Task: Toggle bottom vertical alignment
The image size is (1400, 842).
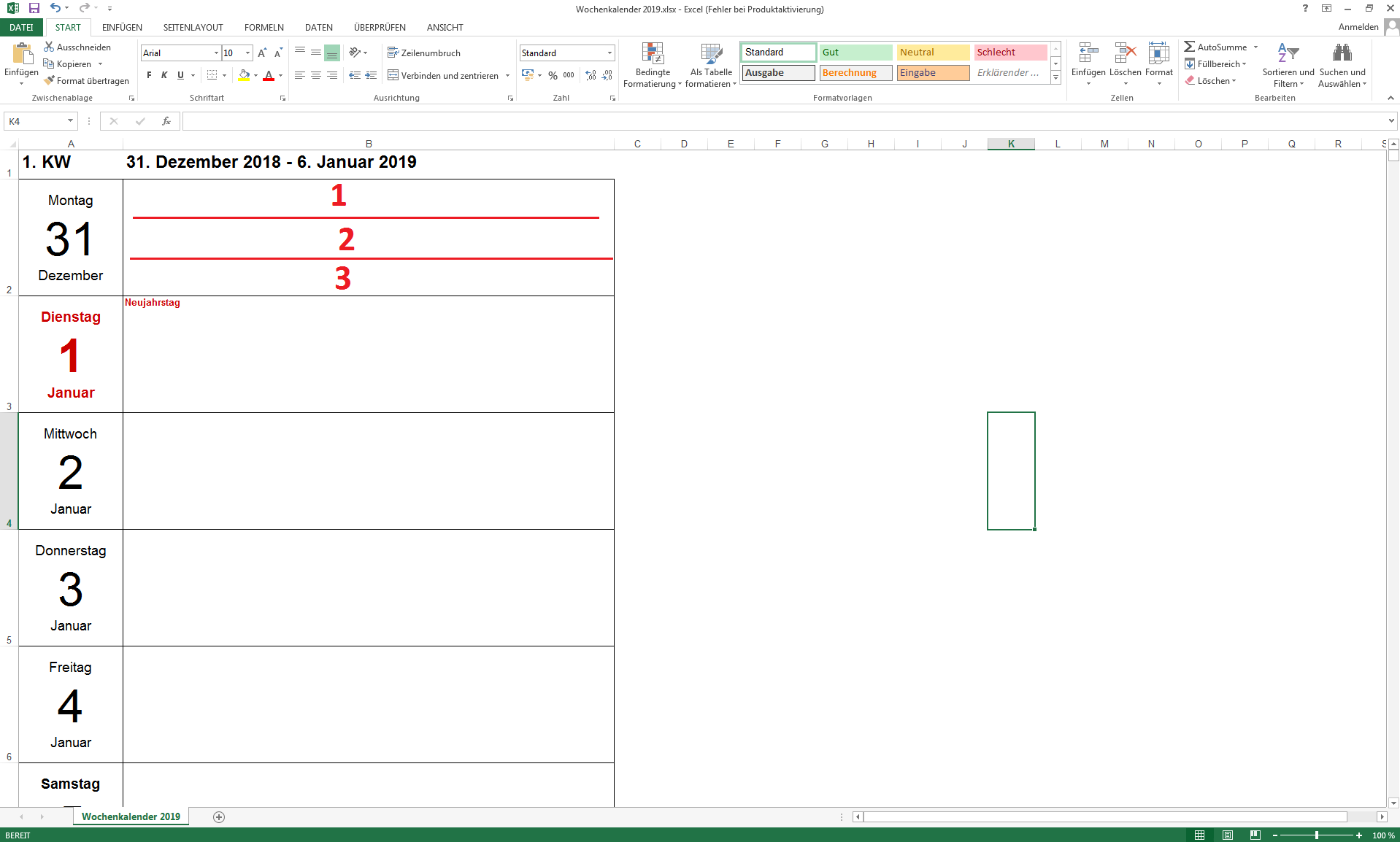Action: [x=332, y=53]
